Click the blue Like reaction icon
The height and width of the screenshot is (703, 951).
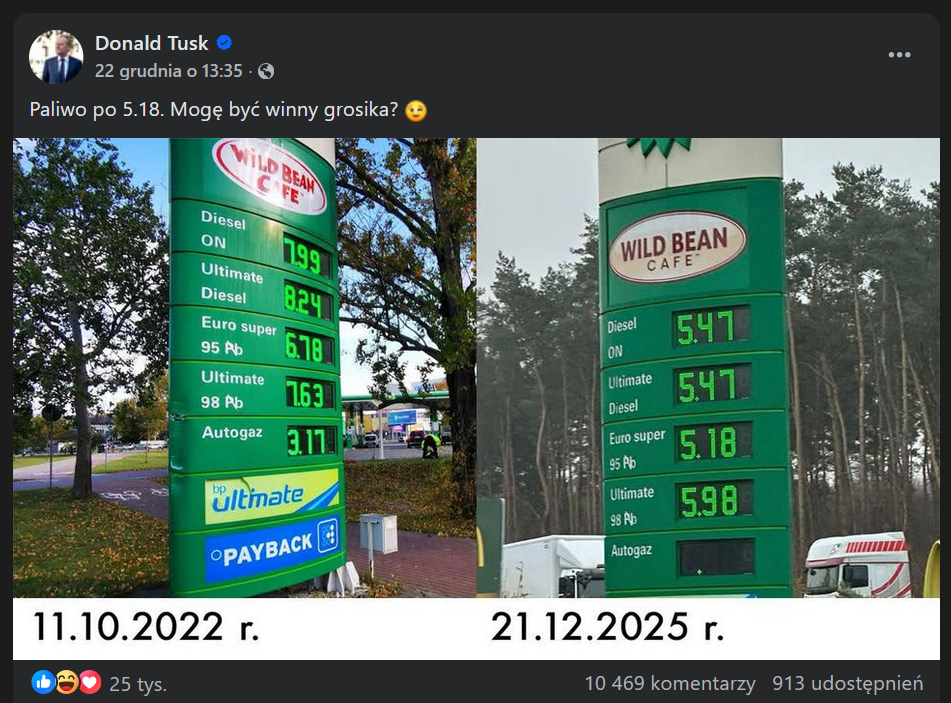click(x=43, y=683)
